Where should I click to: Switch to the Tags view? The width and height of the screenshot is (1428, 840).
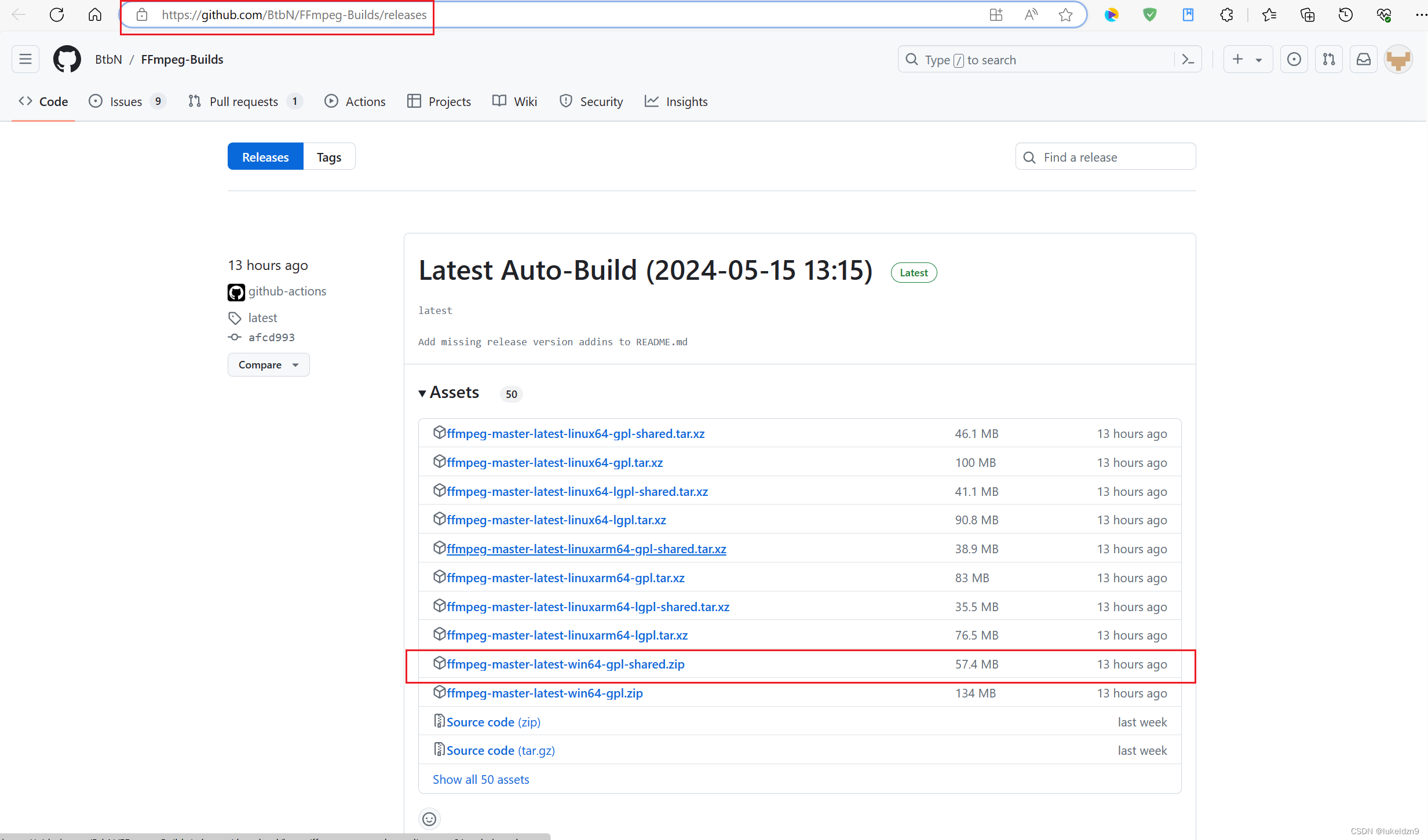(329, 156)
